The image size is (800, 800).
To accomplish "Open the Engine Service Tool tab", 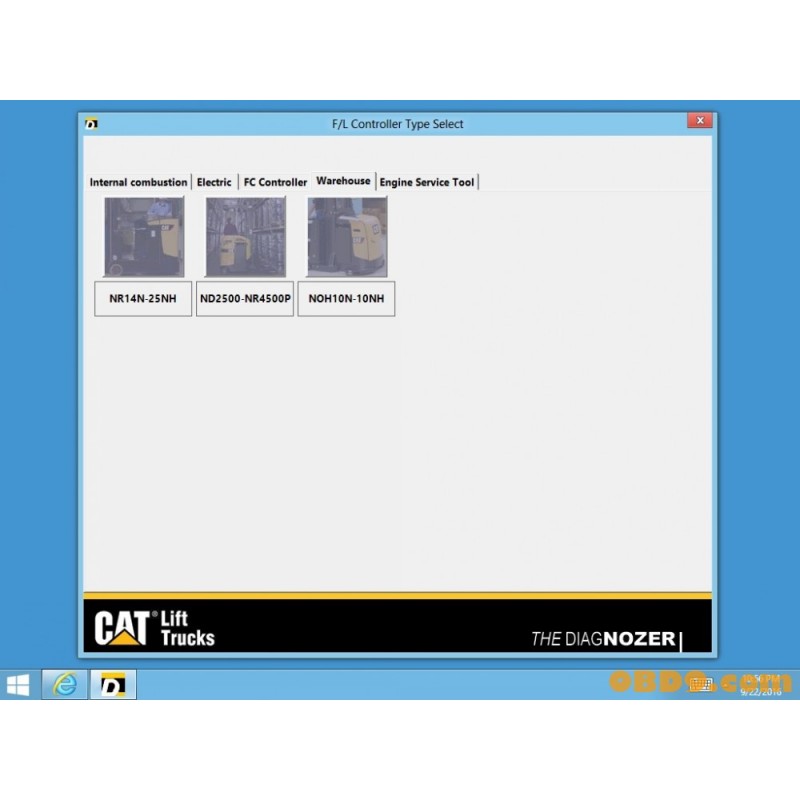I will click(x=427, y=182).
